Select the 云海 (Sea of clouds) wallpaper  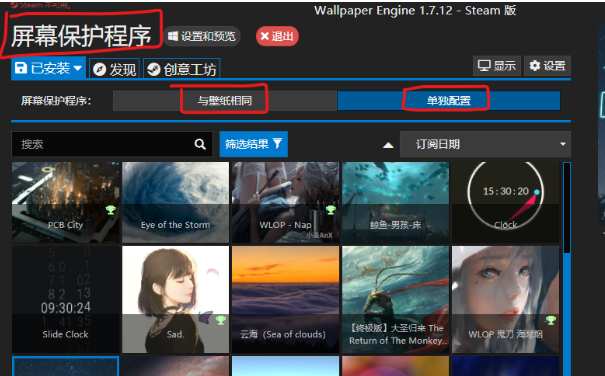286,300
